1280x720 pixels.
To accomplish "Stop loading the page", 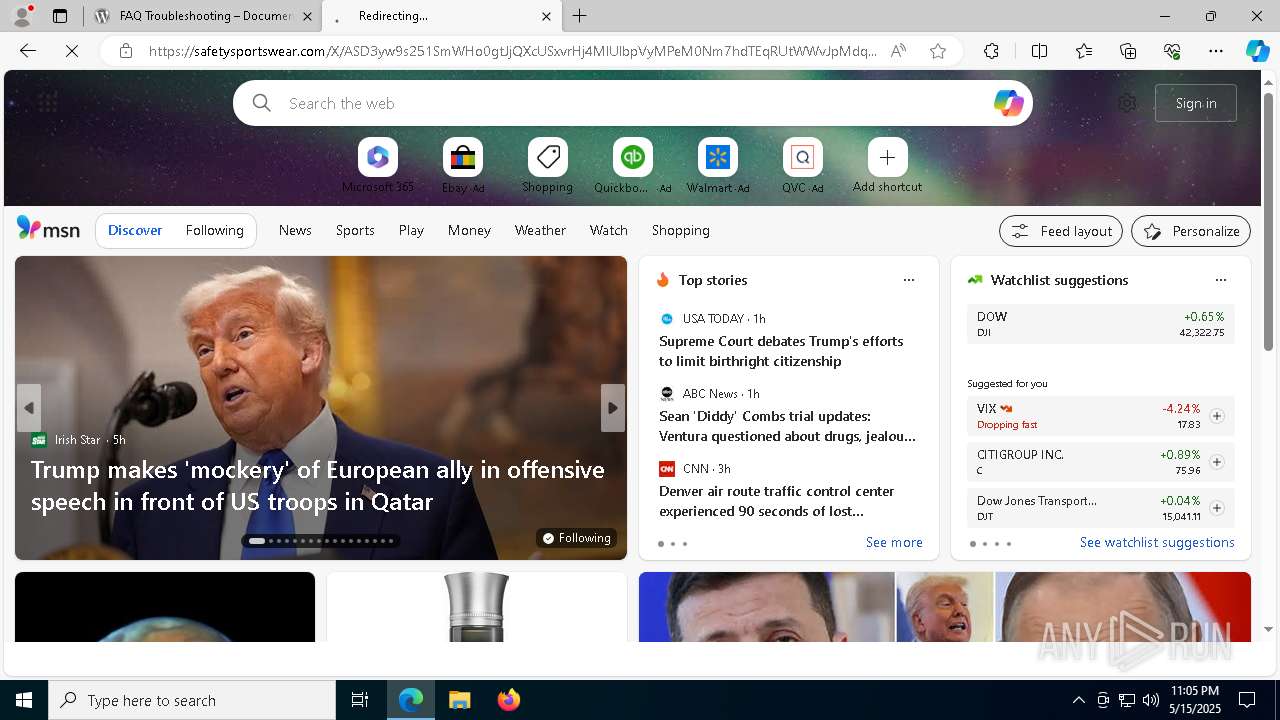I will (72, 51).
